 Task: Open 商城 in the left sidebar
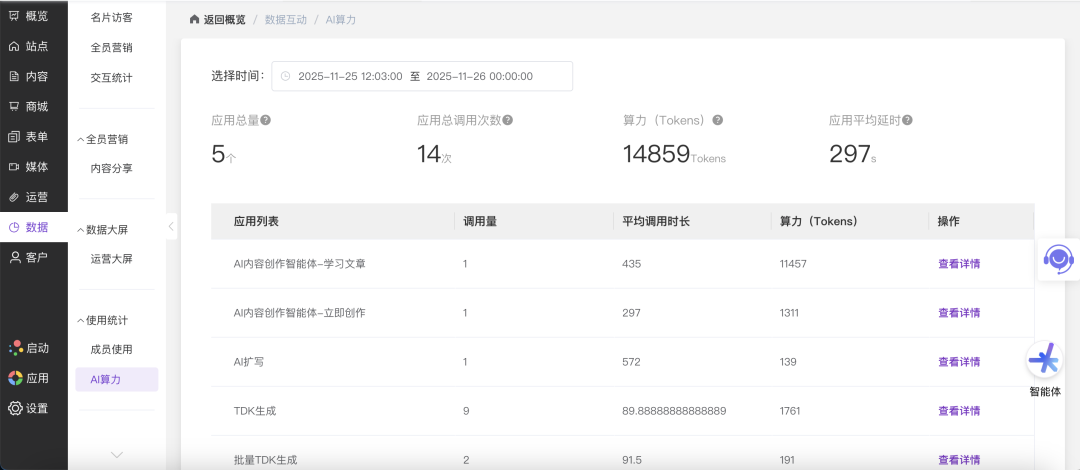(x=29, y=106)
